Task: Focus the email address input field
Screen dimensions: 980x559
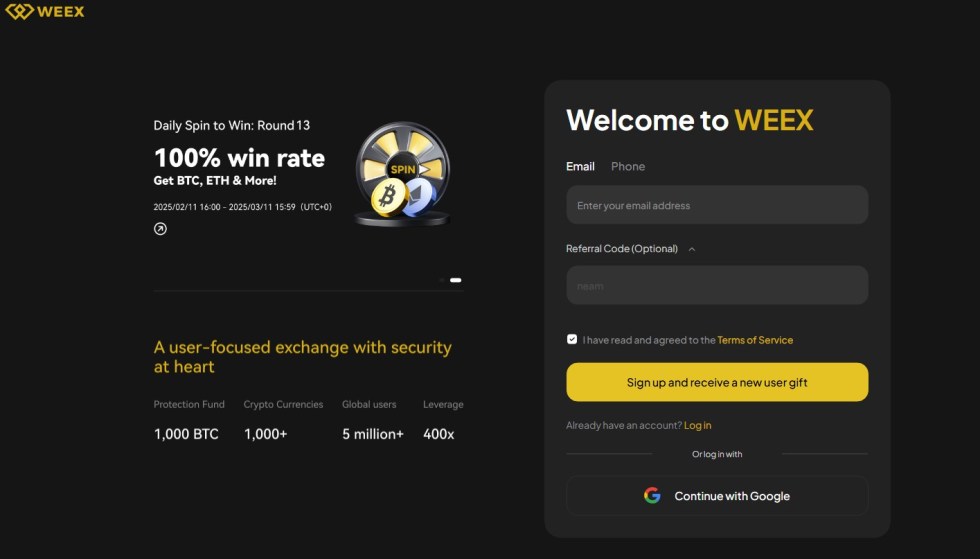Action: (717, 205)
